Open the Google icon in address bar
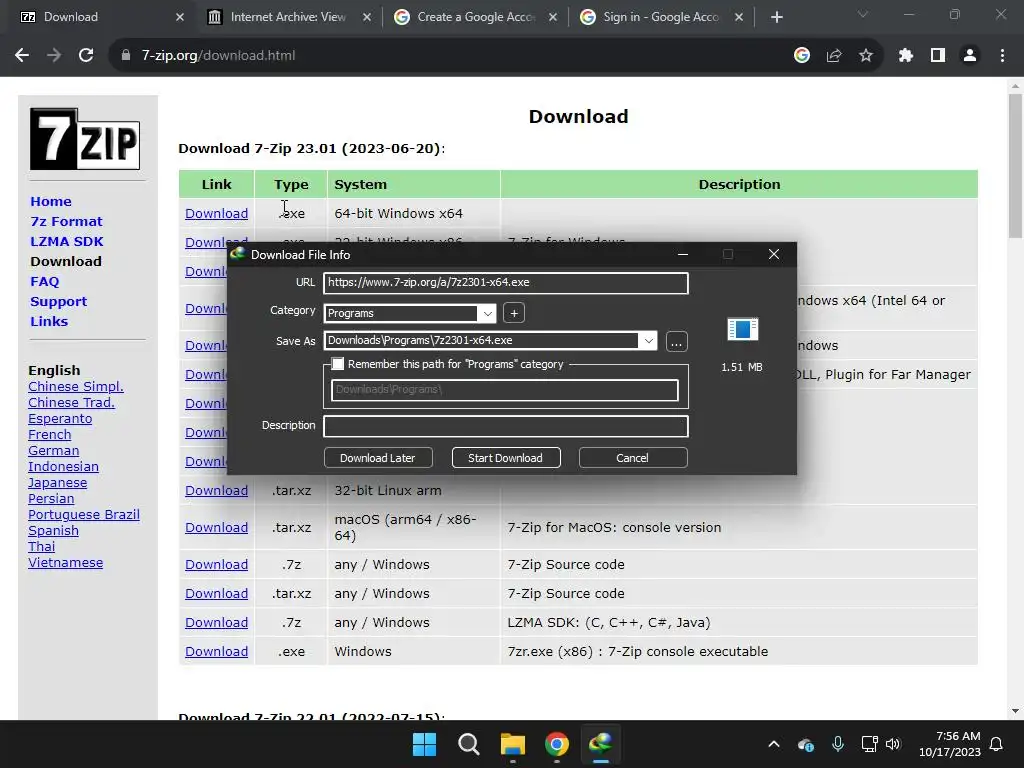The height and width of the screenshot is (768, 1024). coord(802,56)
